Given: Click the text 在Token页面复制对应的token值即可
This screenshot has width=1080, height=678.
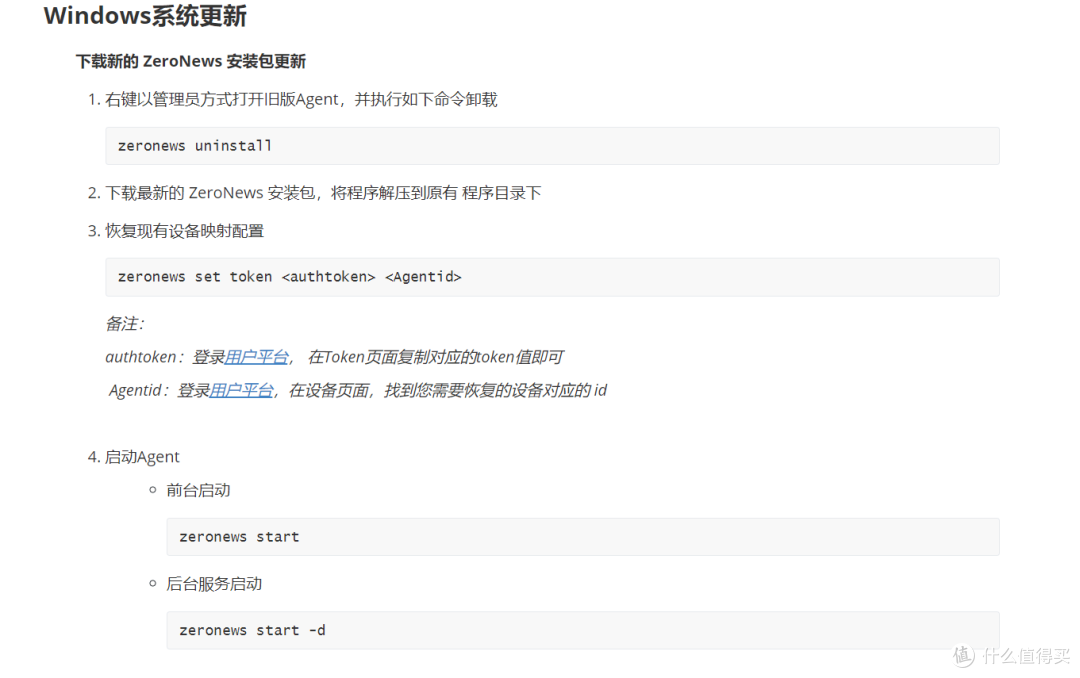Looking at the screenshot, I should click(435, 357).
